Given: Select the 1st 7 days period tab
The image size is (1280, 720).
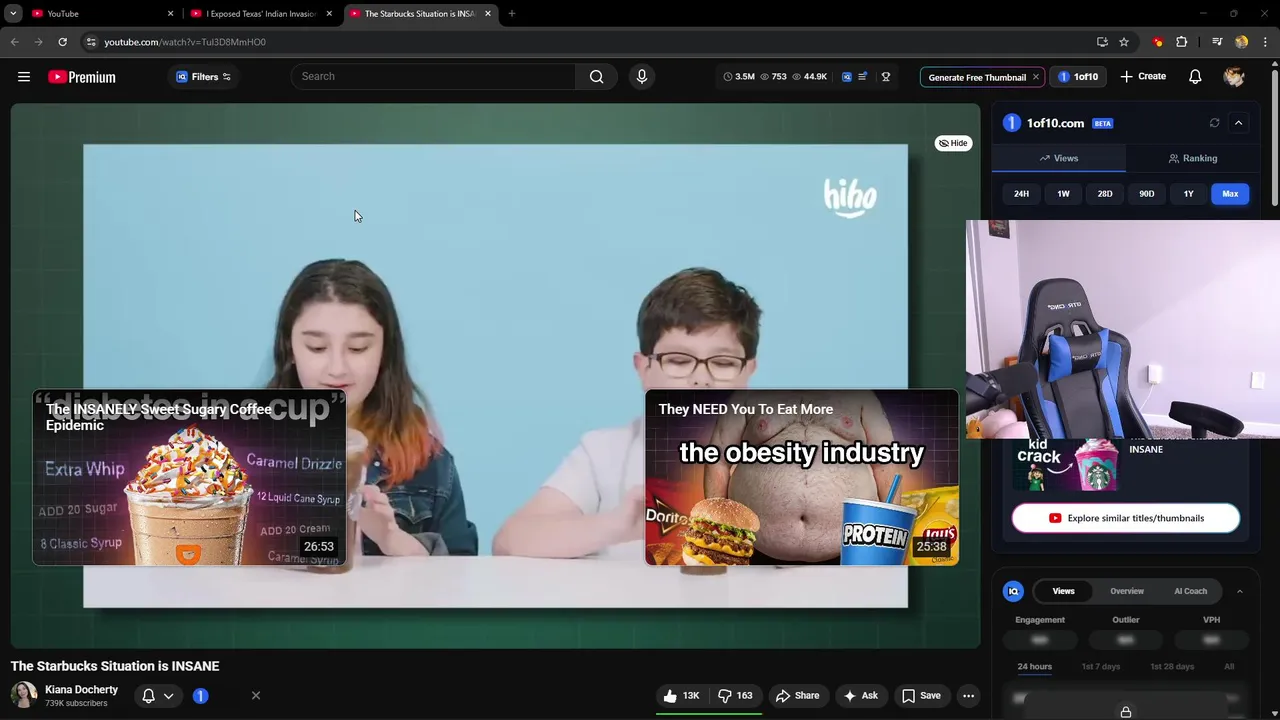Looking at the screenshot, I should [x=1101, y=666].
